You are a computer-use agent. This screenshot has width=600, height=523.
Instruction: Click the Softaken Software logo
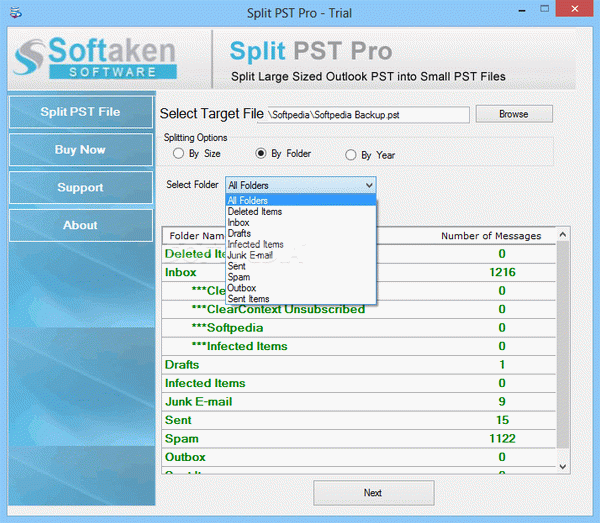pyautogui.click(x=95, y=57)
